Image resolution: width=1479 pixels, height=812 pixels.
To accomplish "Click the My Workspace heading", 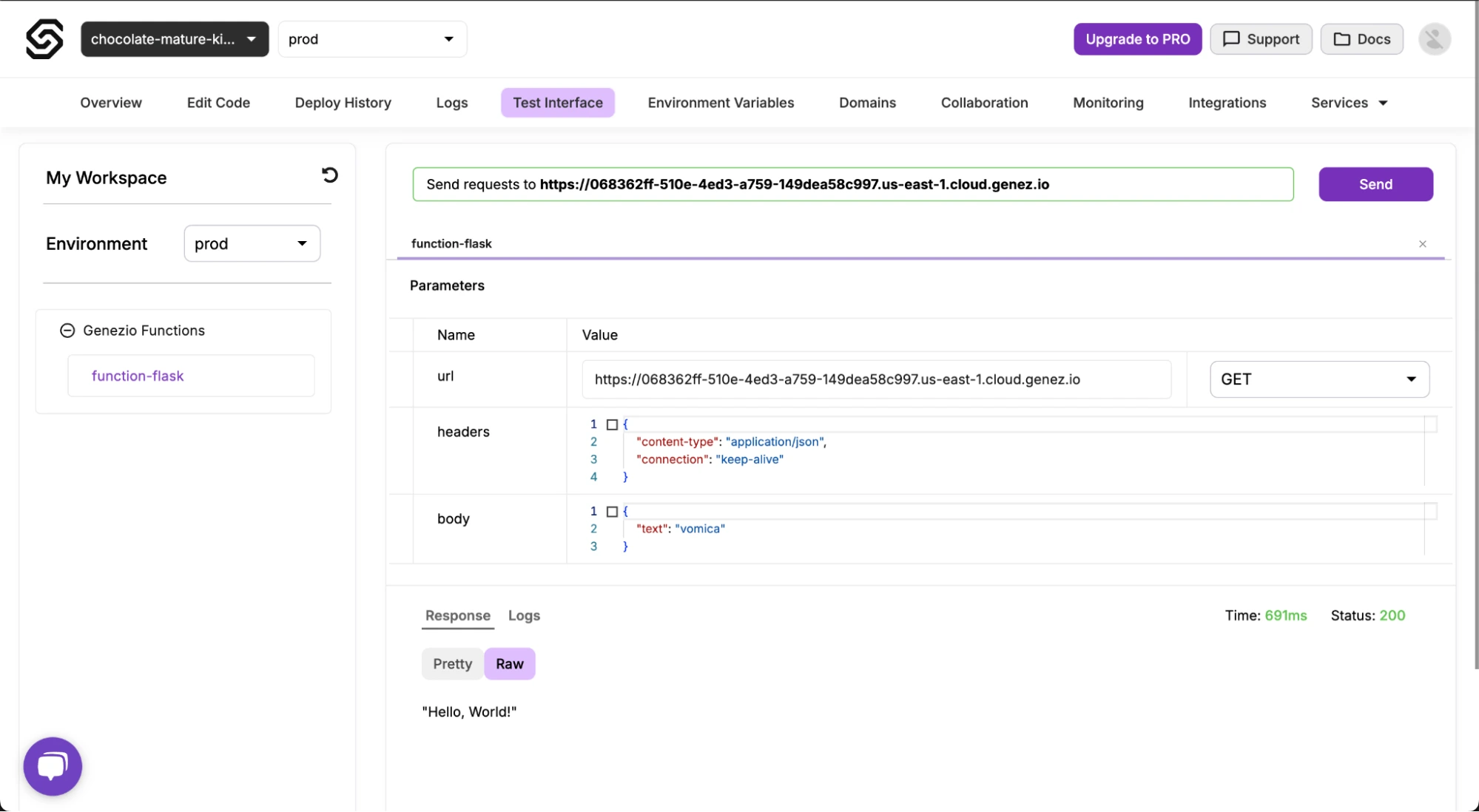I will pyautogui.click(x=107, y=177).
